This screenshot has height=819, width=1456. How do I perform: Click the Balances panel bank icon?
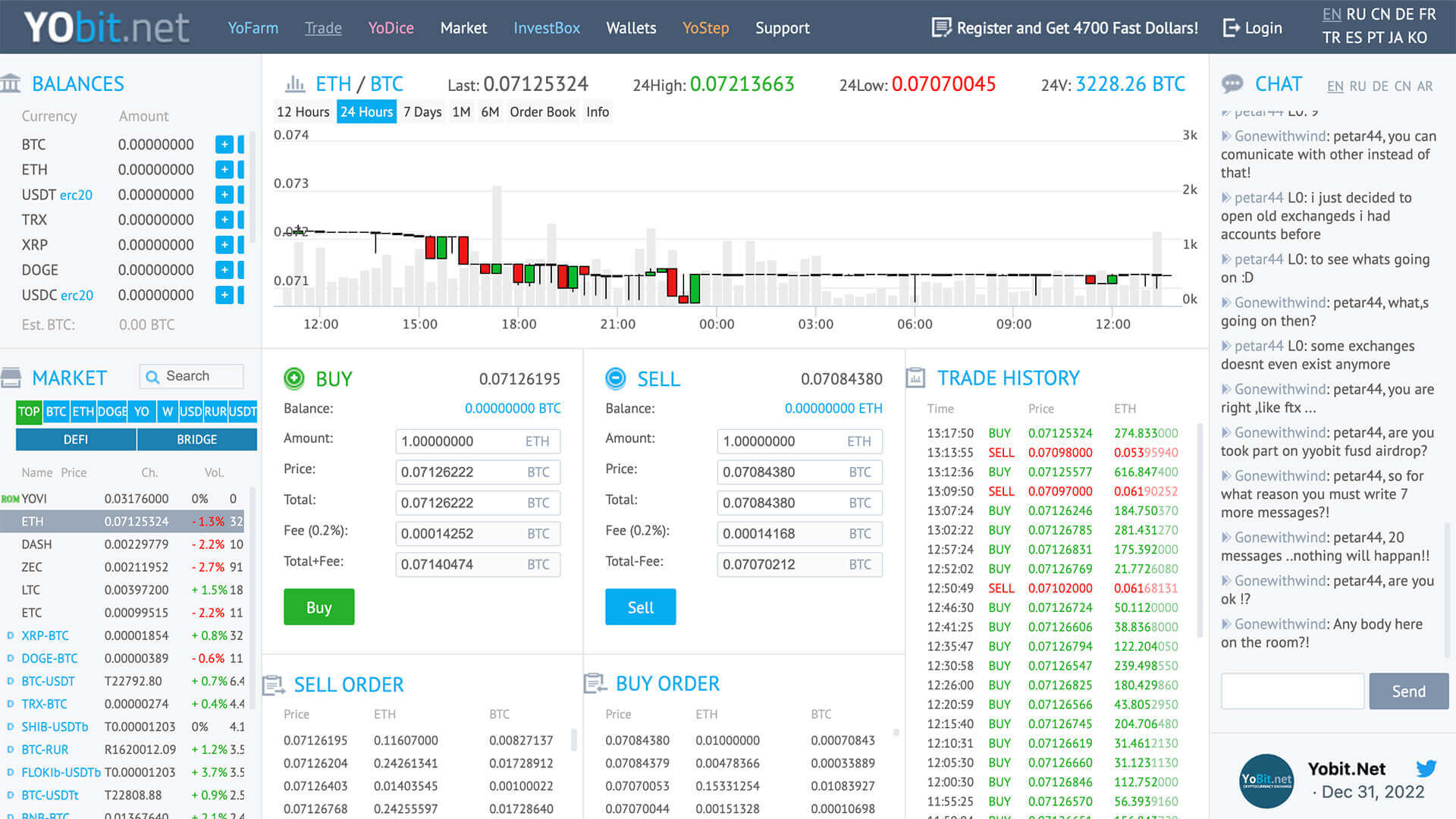(12, 83)
